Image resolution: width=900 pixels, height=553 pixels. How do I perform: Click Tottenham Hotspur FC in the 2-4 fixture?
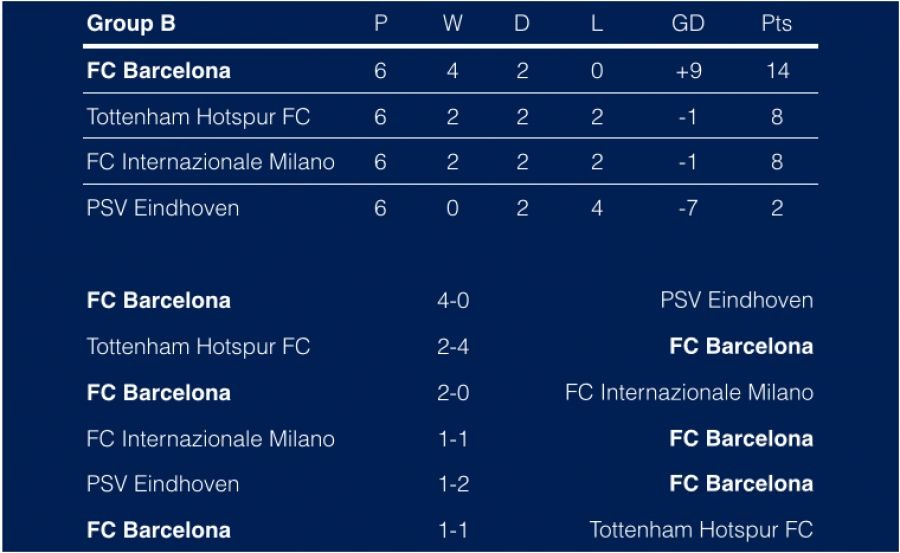pos(198,347)
